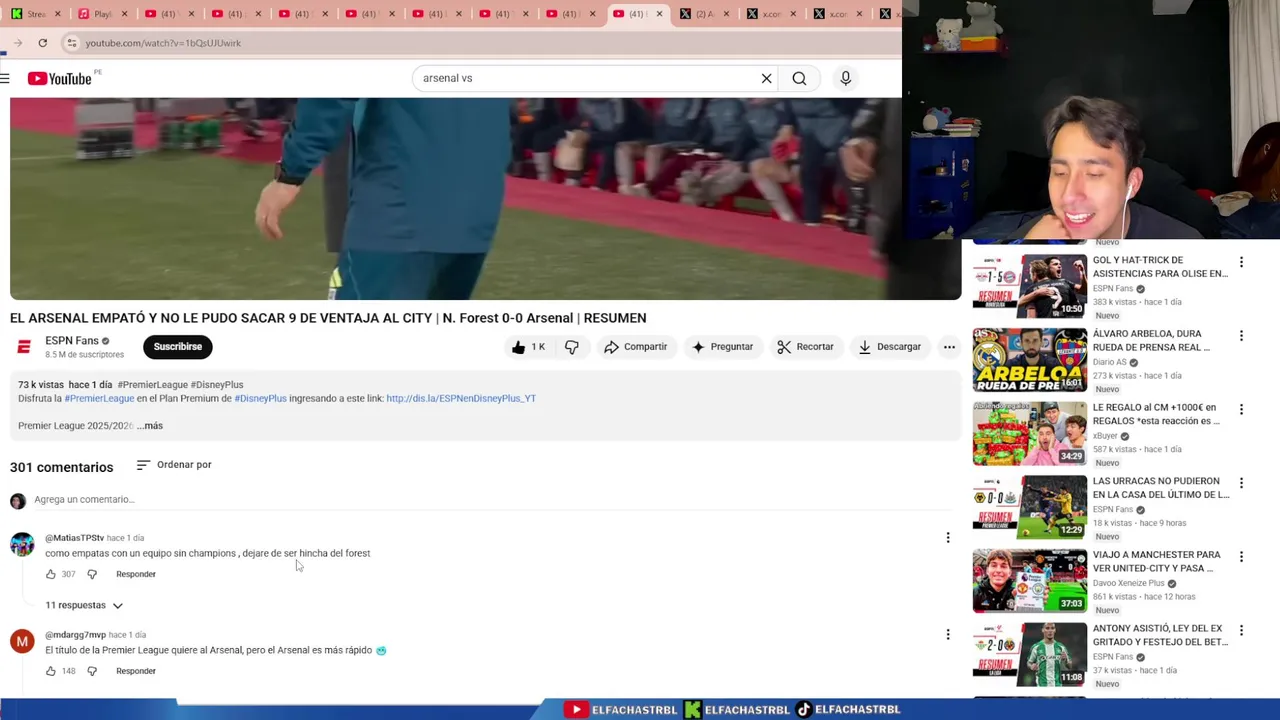This screenshot has height=720, width=1280.
Task: Reply to the @MatiasTPStv comment
Action: pos(136,574)
